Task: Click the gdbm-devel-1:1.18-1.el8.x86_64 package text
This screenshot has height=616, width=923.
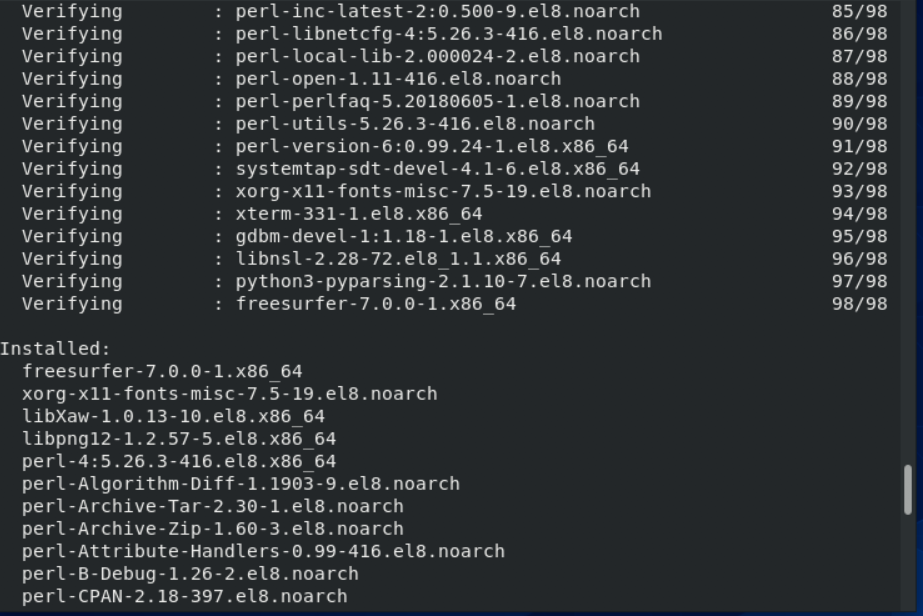Action: pos(404,237)
